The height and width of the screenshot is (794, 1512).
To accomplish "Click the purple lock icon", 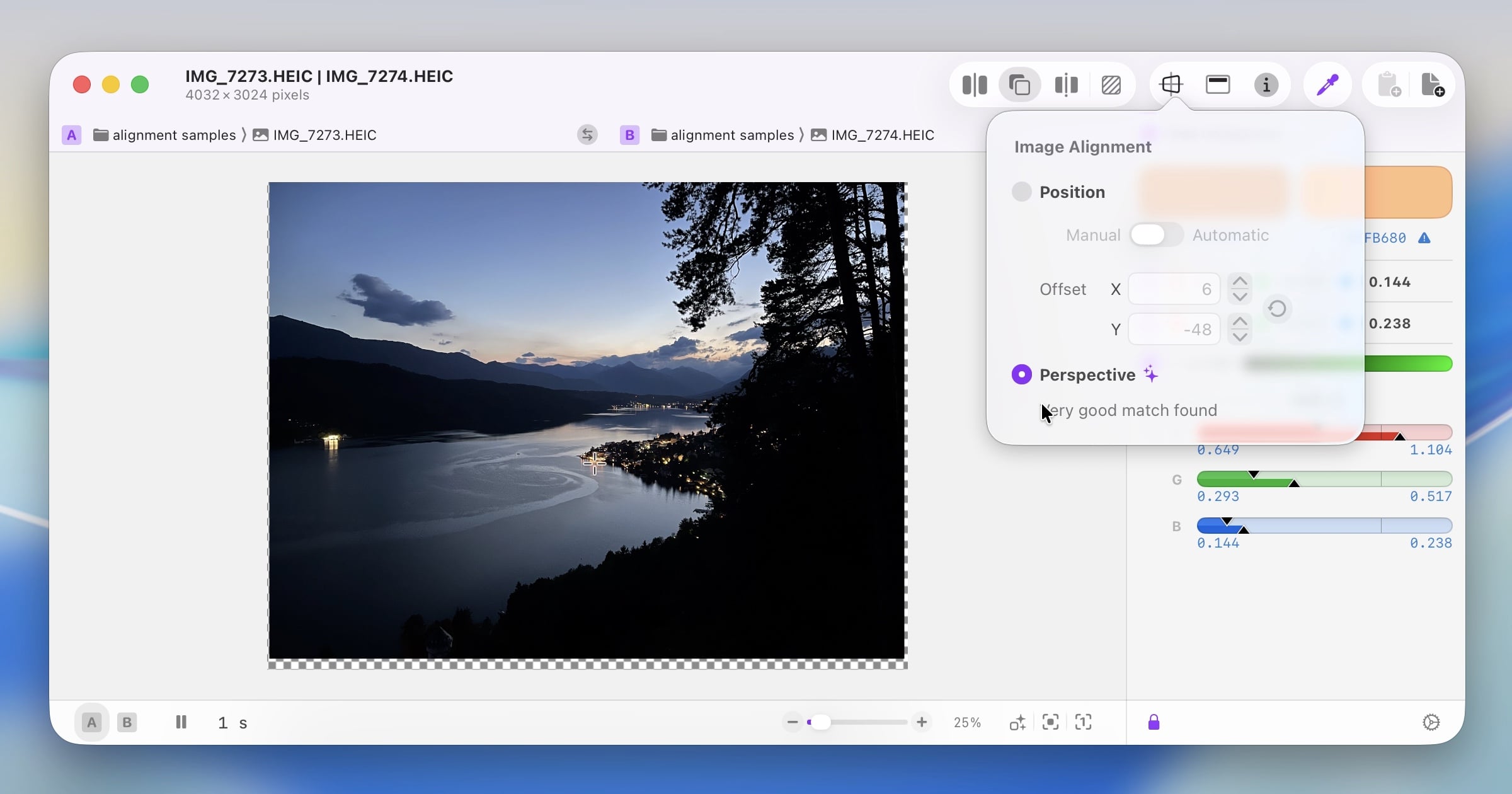I will pyautogui.click(x=1154, y=722).
